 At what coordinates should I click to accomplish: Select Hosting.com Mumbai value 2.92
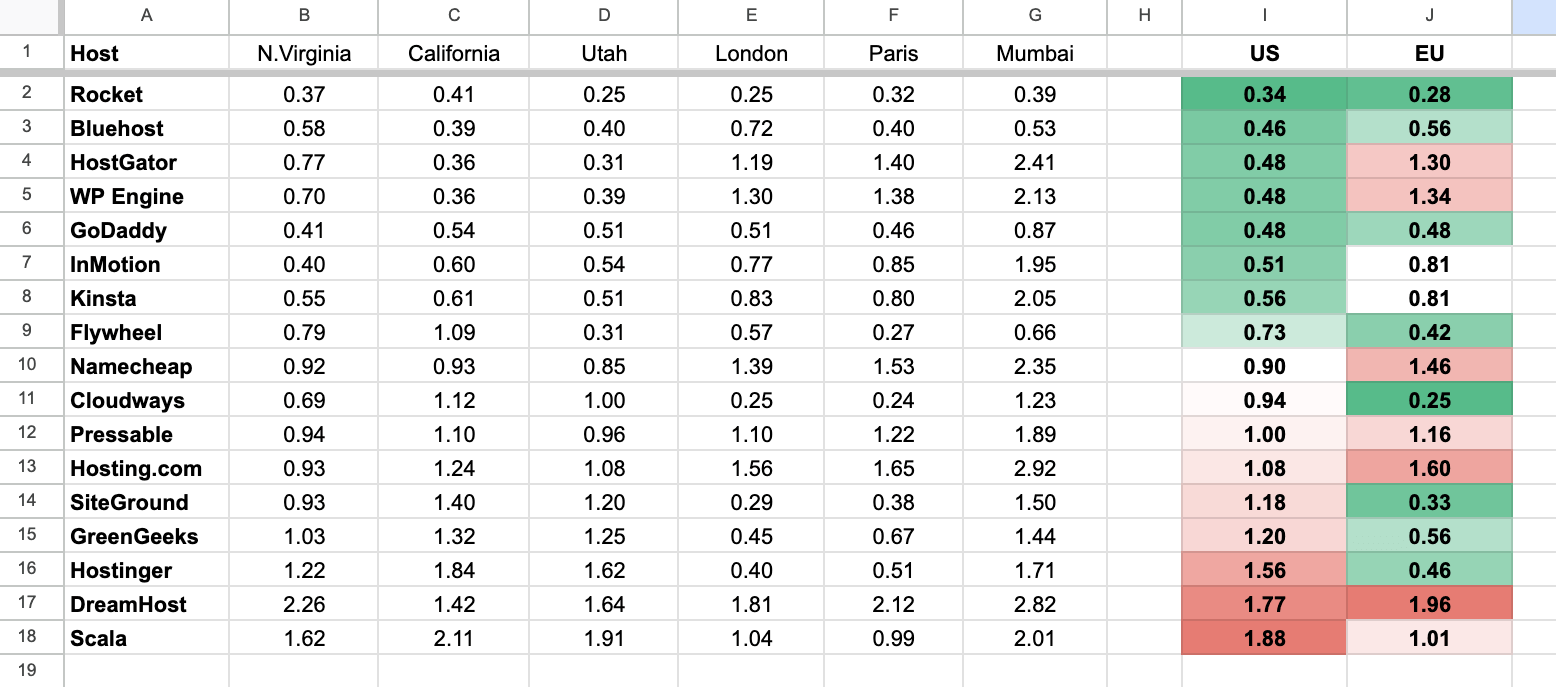(1034, 469)
